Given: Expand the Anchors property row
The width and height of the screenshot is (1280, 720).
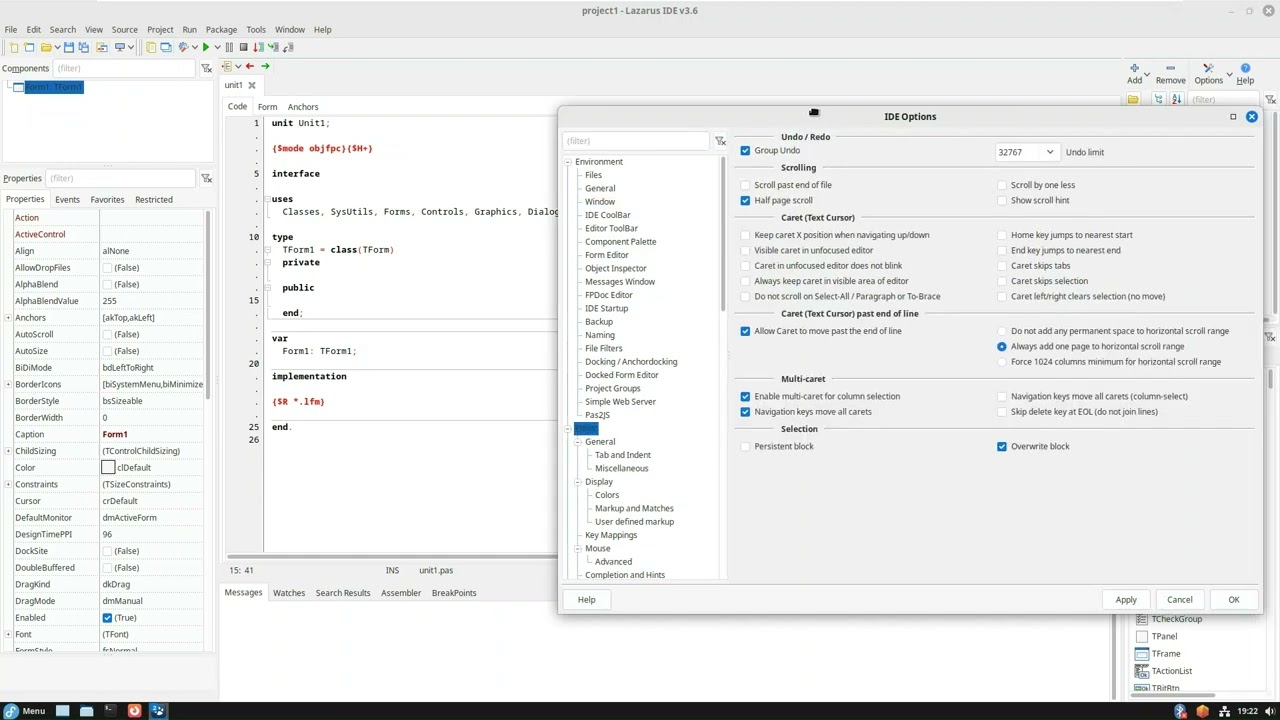Looking at the screenshot, I should click(8, 318).
